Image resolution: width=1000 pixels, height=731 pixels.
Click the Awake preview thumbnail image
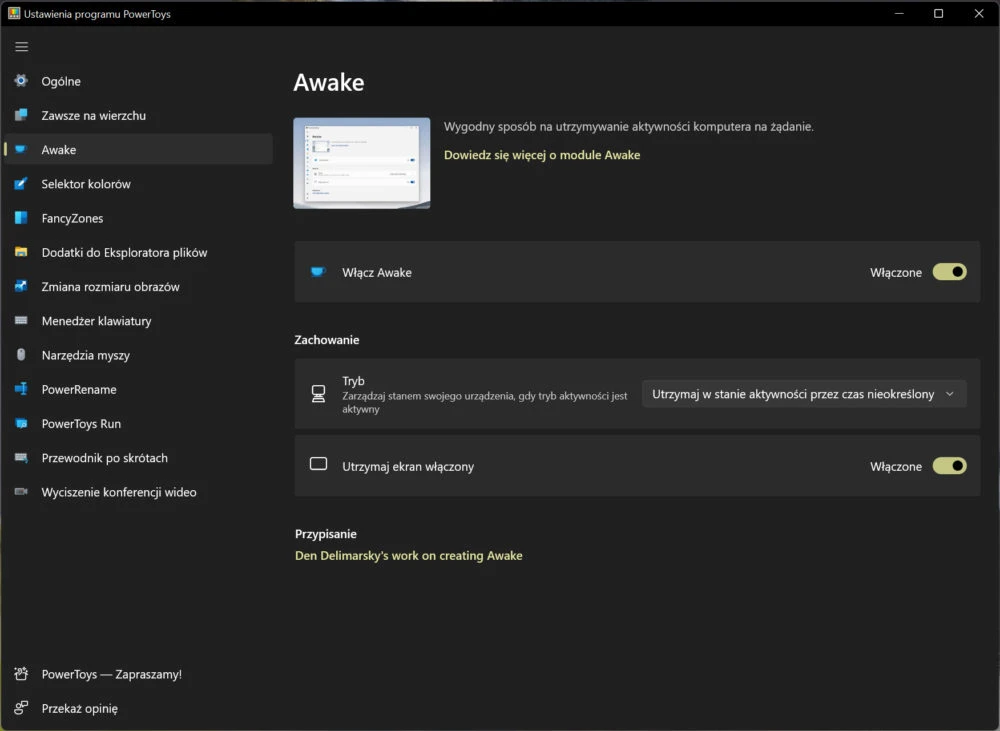[362, 163]
